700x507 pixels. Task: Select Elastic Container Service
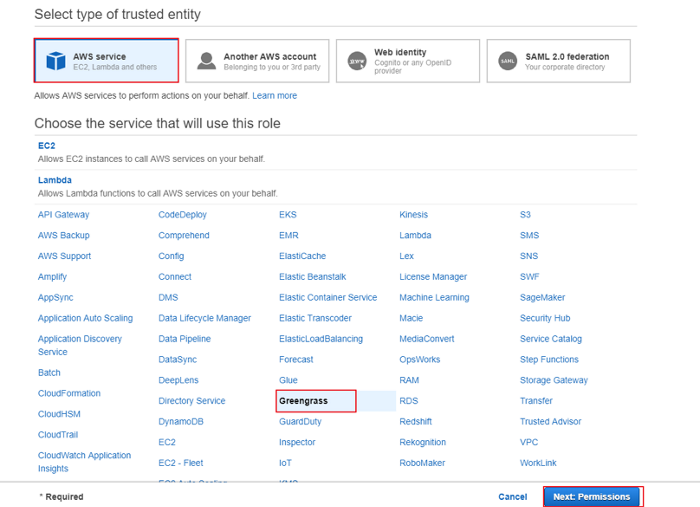pyautogui.click(x=328, y=297)
